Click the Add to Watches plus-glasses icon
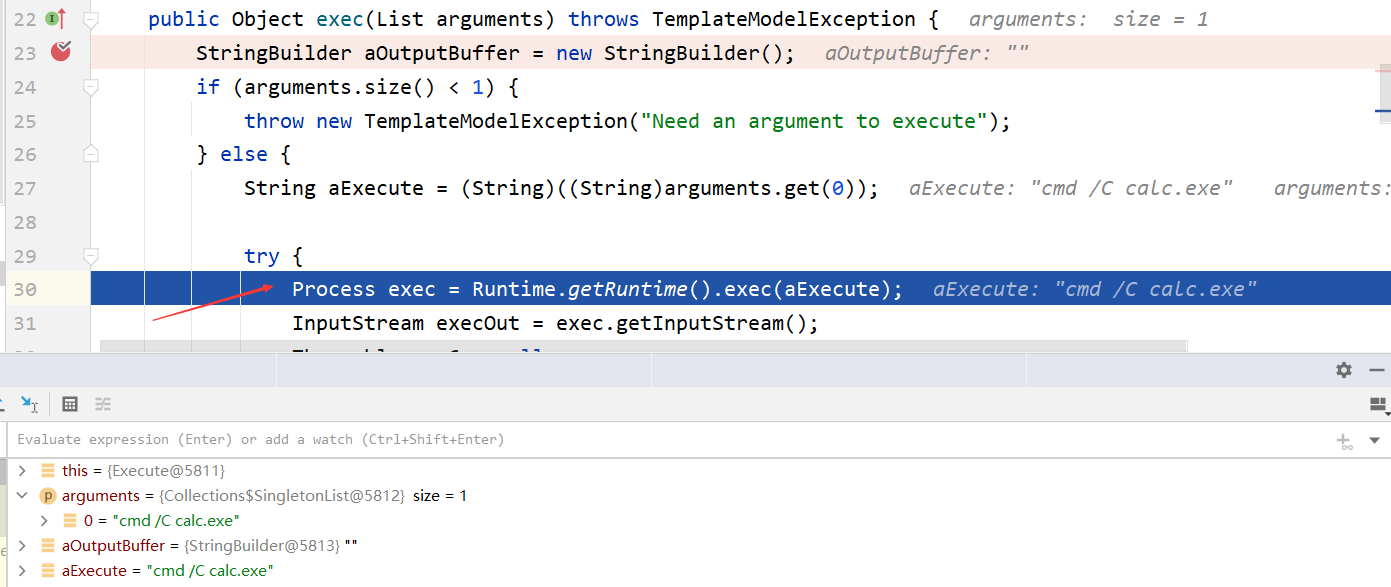The height and width of the screenshot is (587, 1391). [1344, 440]
